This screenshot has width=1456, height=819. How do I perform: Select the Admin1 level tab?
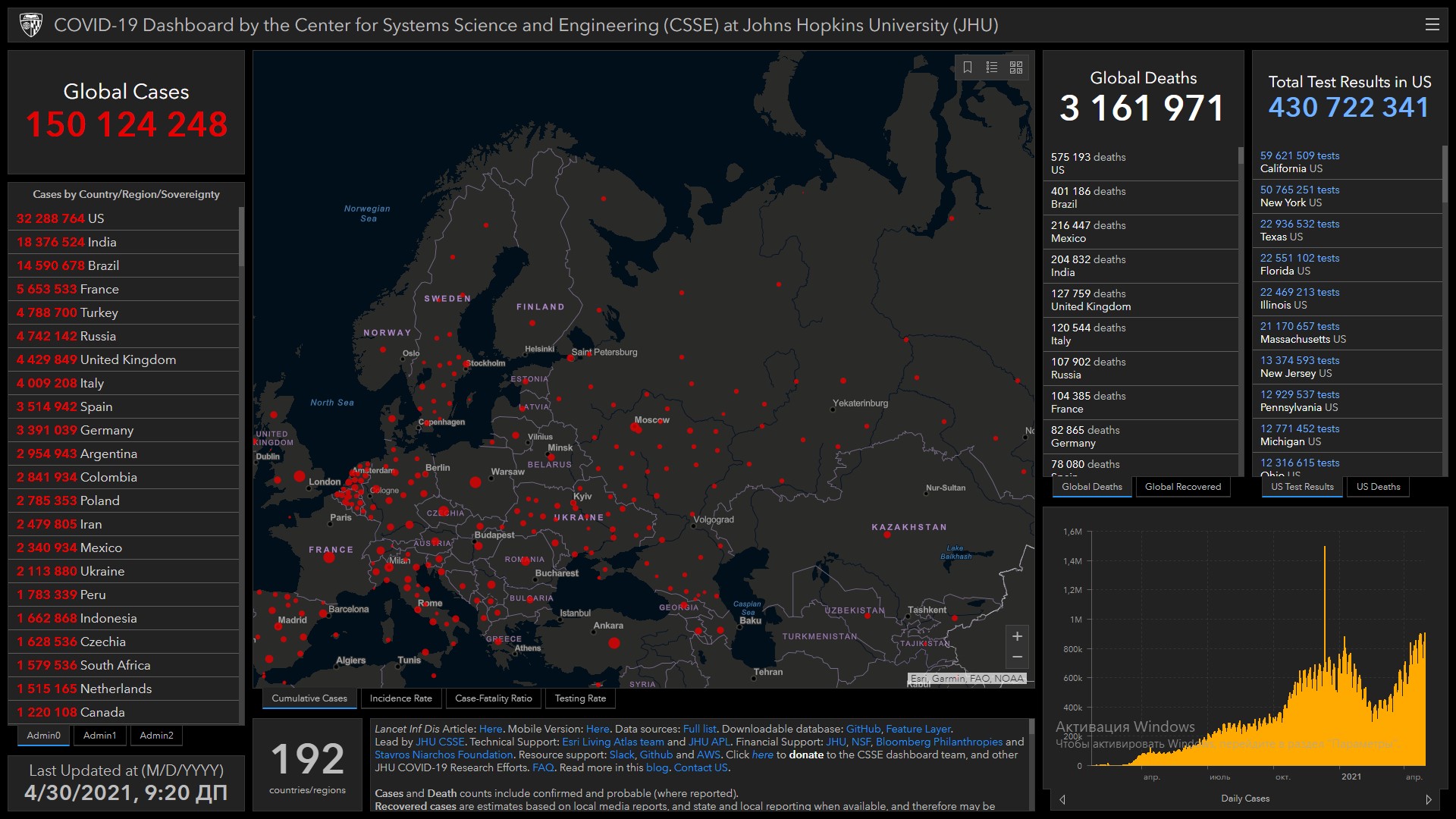point(99,736)
